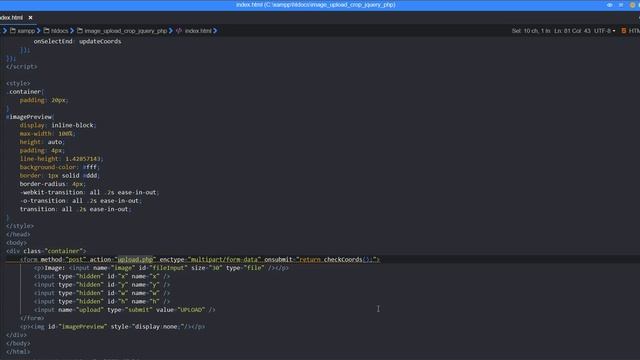
Task: Click the opening style tag
Action: (x=18, y=83)
